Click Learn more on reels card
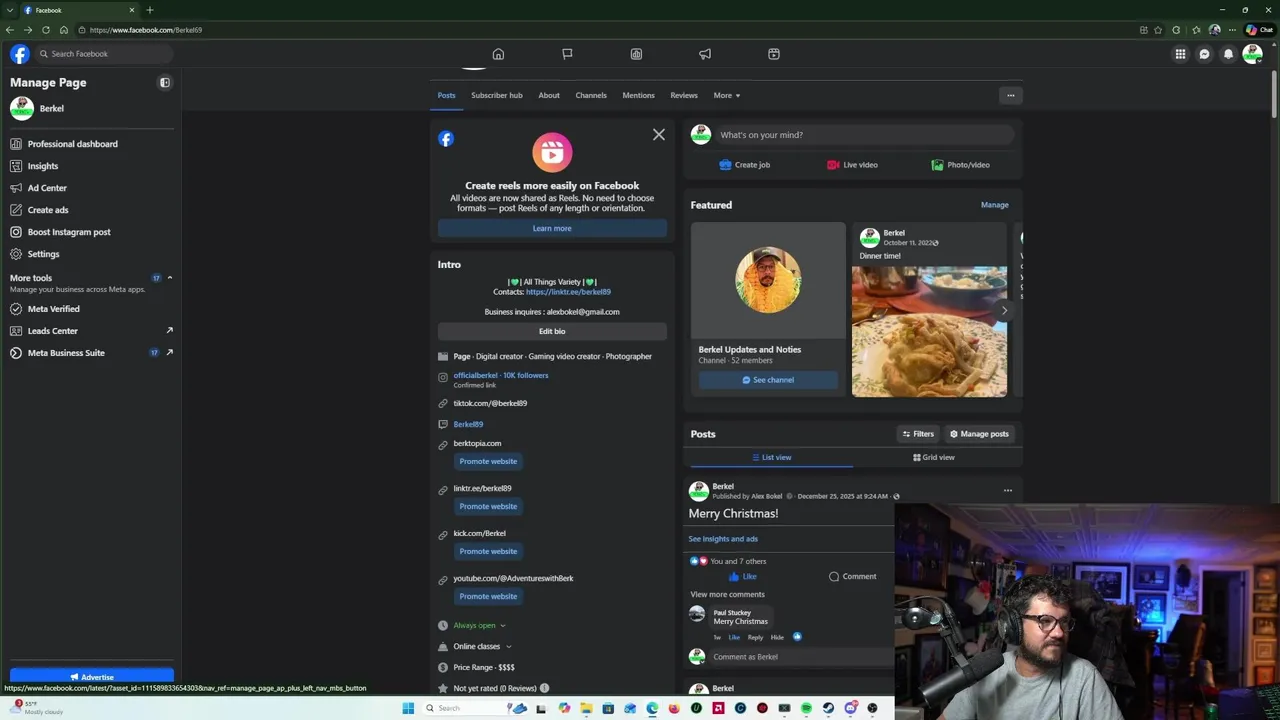The height and width of the screenshot is (720, 1280). (552, 228)
